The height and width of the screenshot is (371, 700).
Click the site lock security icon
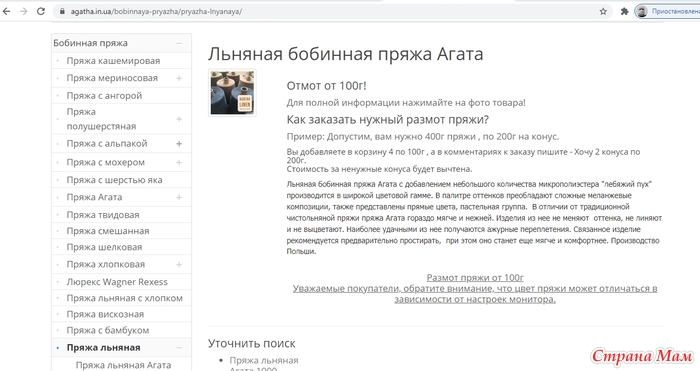pos(62,12)
